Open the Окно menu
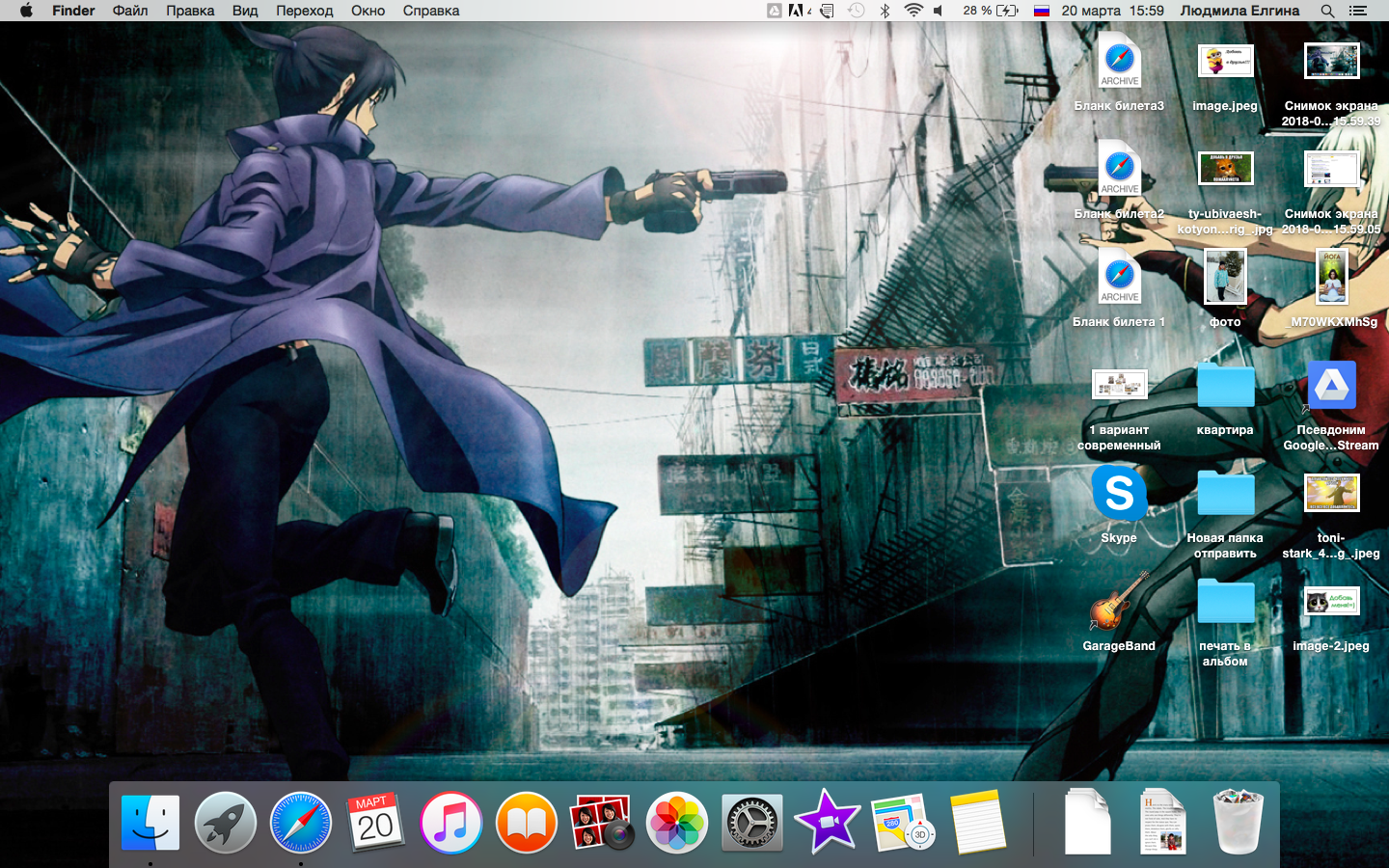 click(368, 11)
